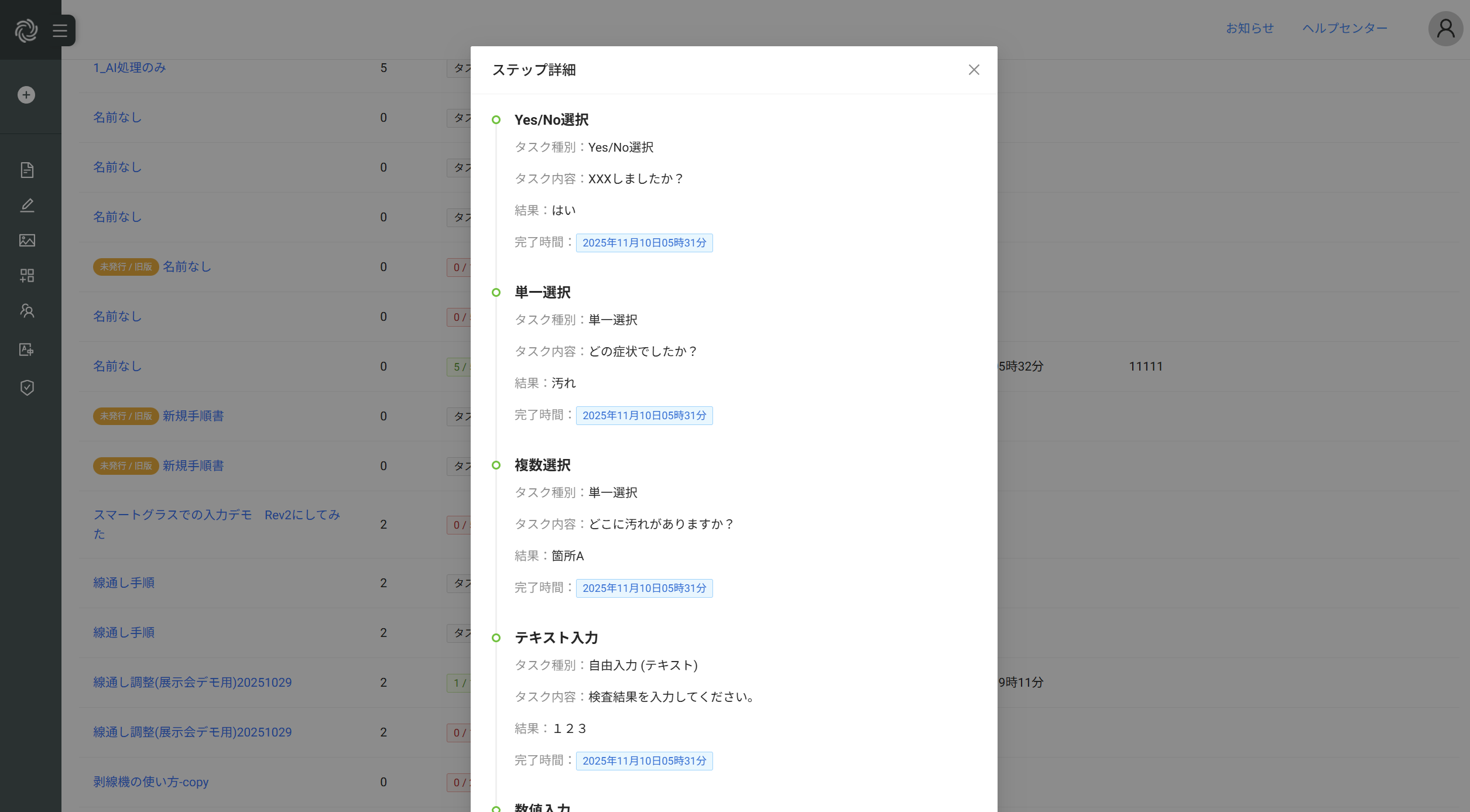Click the 単一選択 step timeline dot
Screen dimensions: 1470x812
tap(496, 292)
